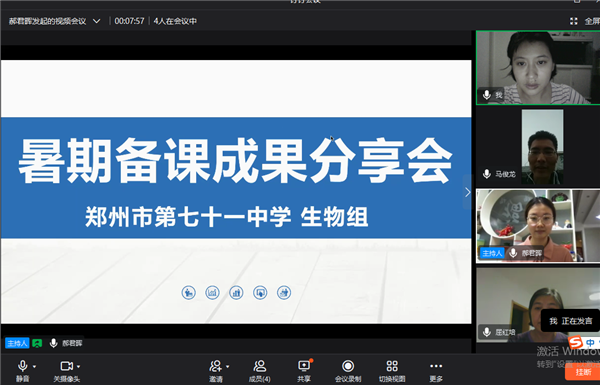Select 屈红艳's video thumbnail
Screen dimensions: 600x385
click(x=538, y=305)
